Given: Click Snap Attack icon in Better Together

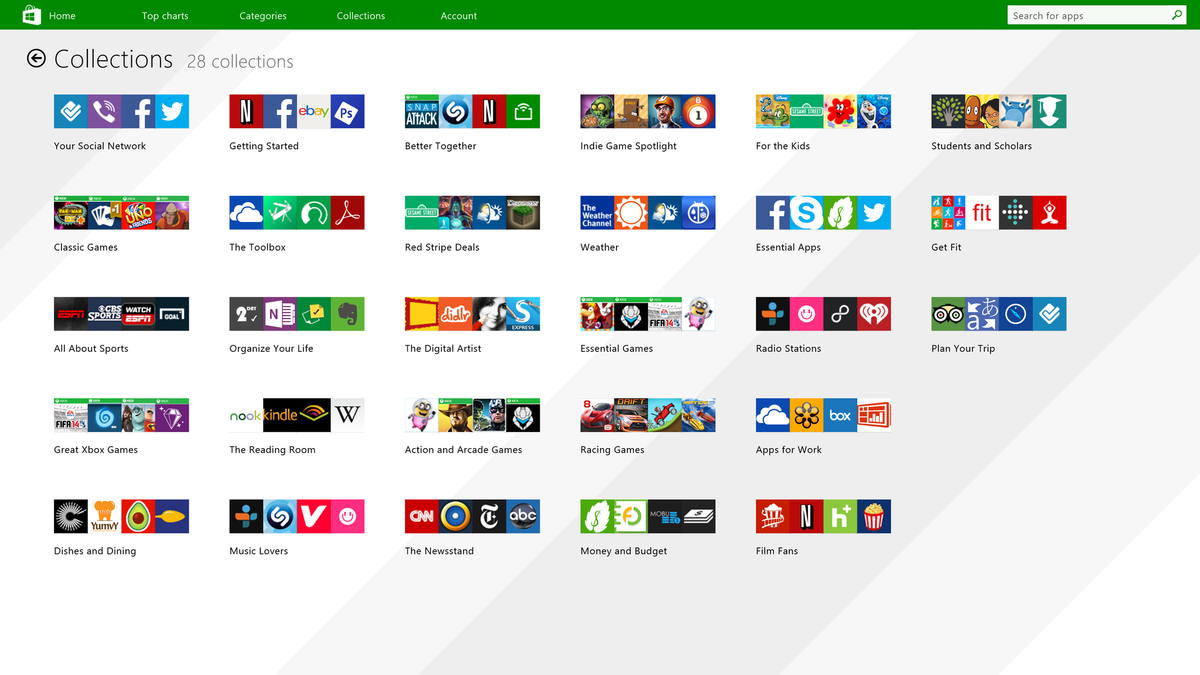Looking at the screenshot, I should (x=422, y=112).
